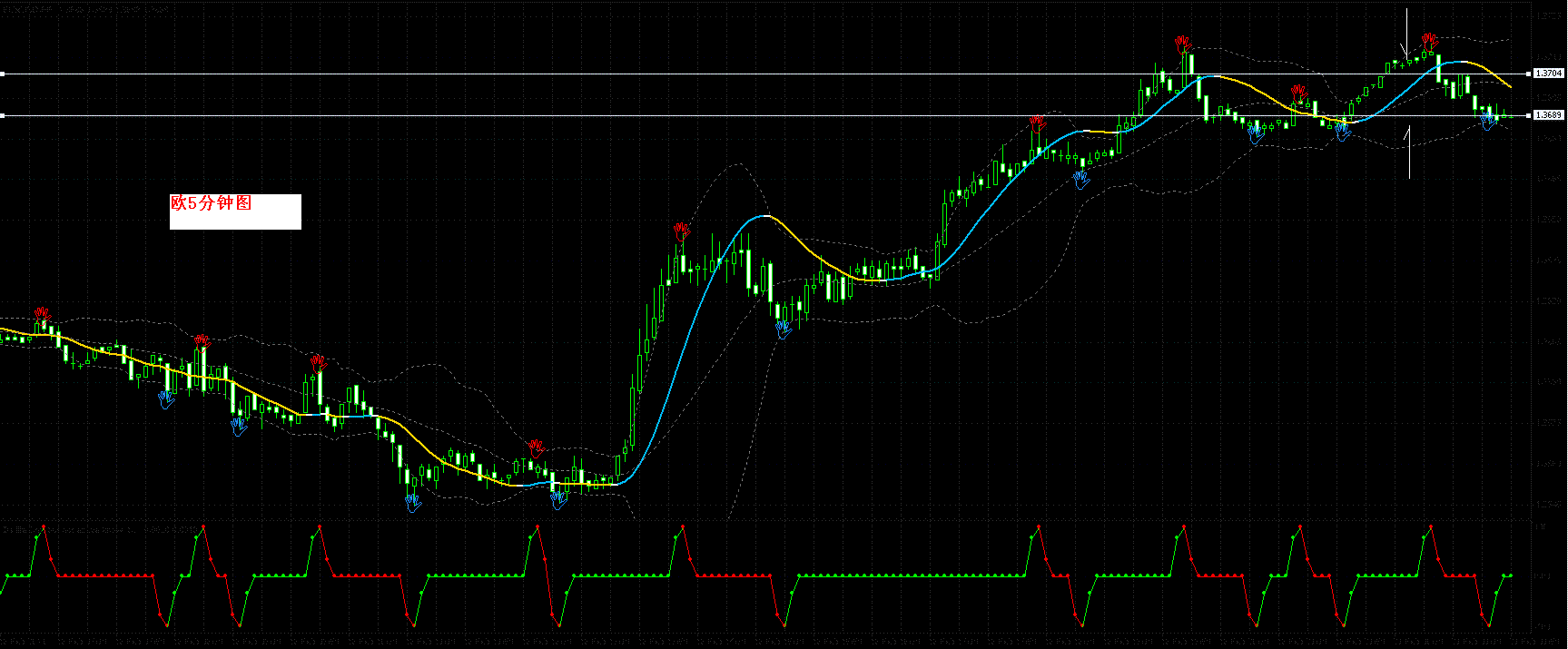Select the 1.3689 horizontal line's right anchor square
Image resolution: width=1568 pixels, height=649 pixels.
1529,115
